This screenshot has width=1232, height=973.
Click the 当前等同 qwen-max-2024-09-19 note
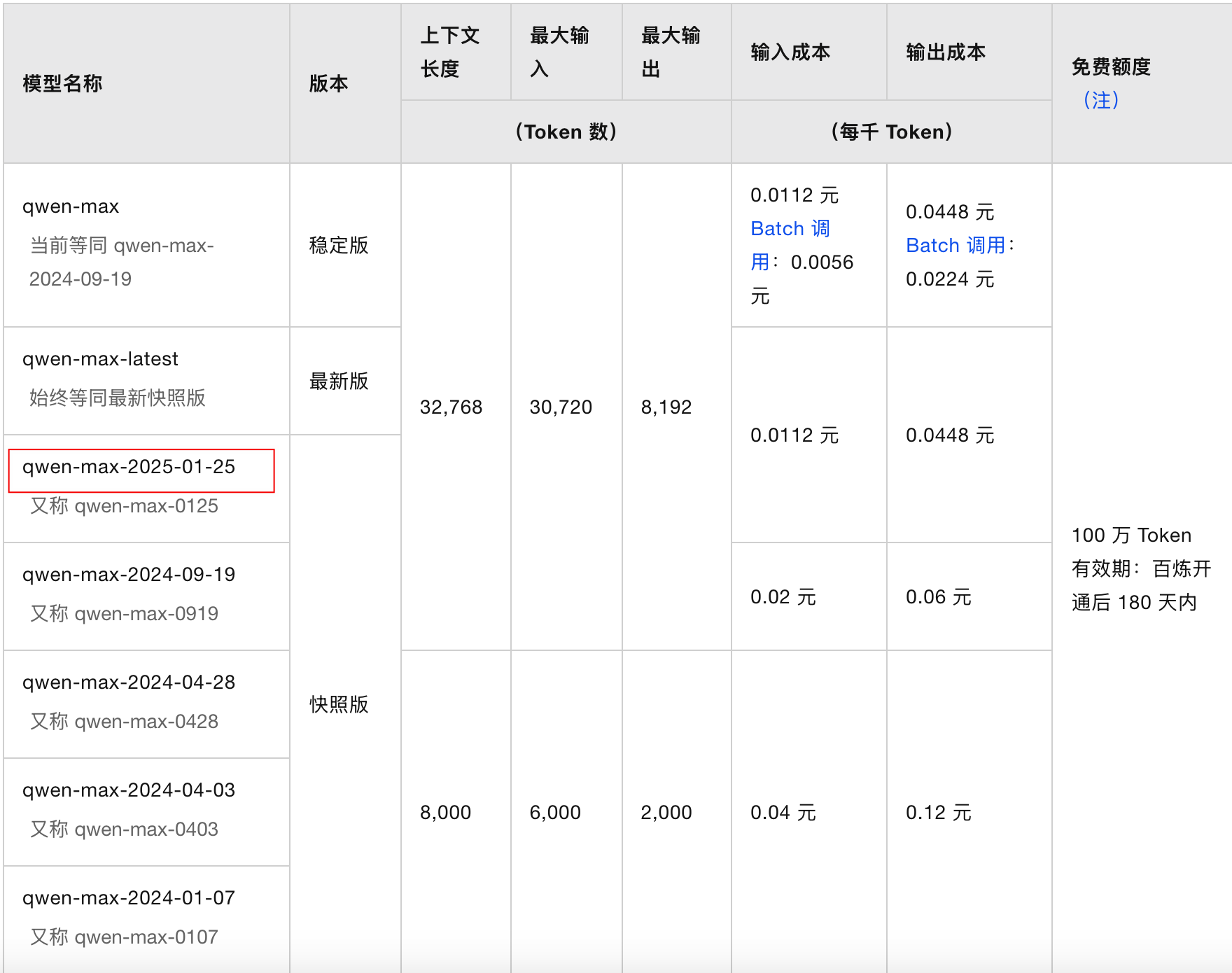coord(121,262)
